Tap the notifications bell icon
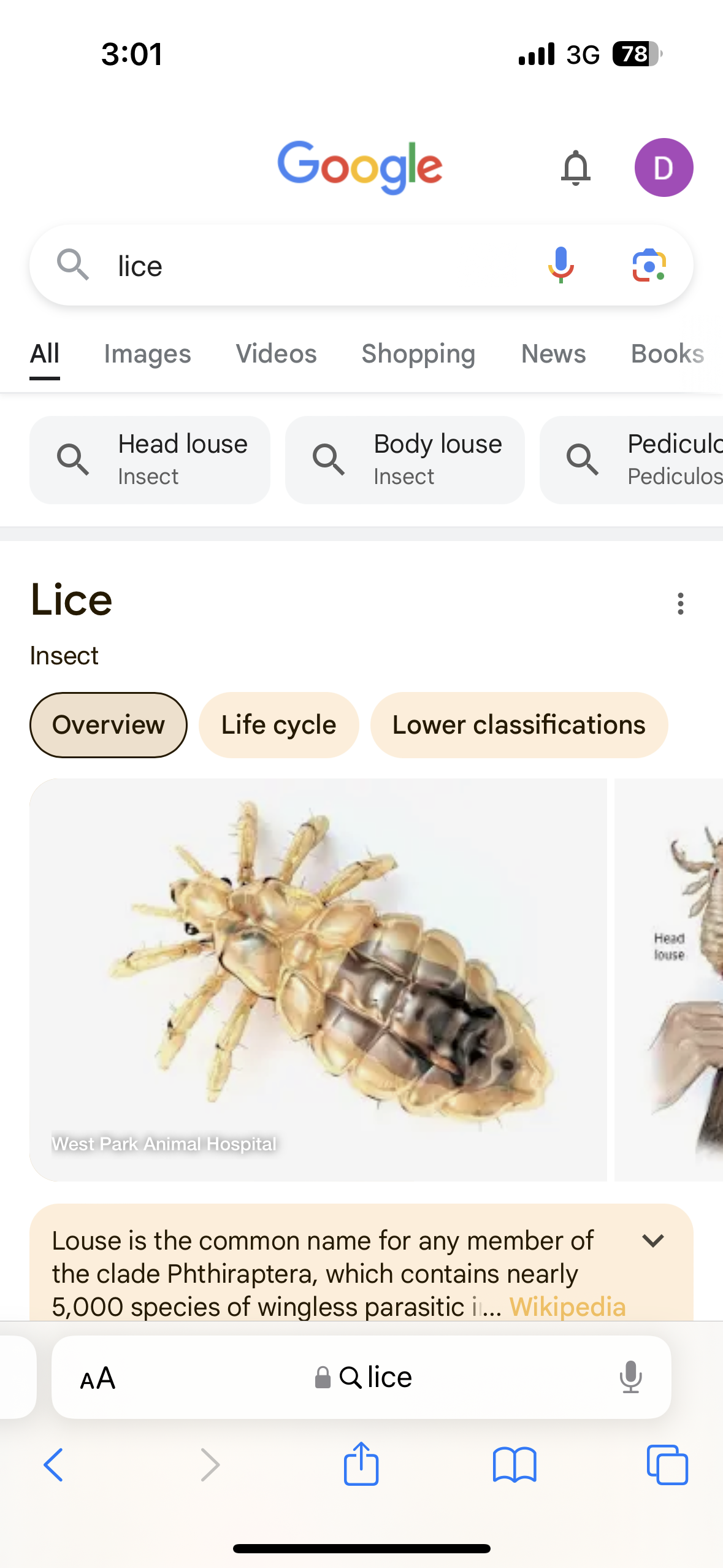Viewport: 723px width, 1568px height. (575, 167)
